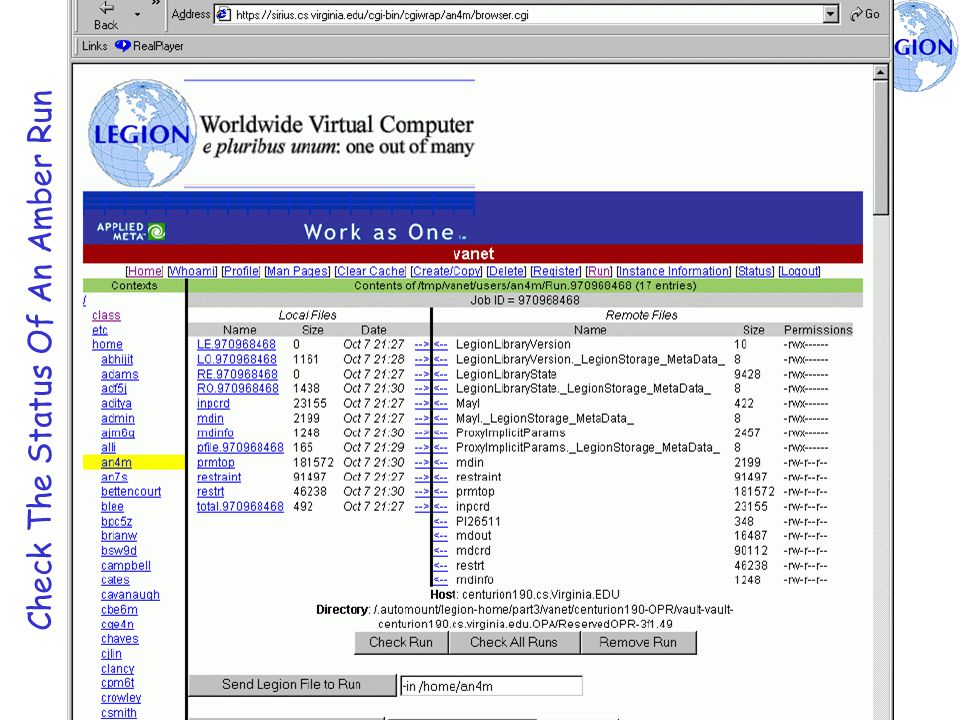
Task: Open the Man Pages menu link
Action: pyautogui.click(x=297, y=271)
